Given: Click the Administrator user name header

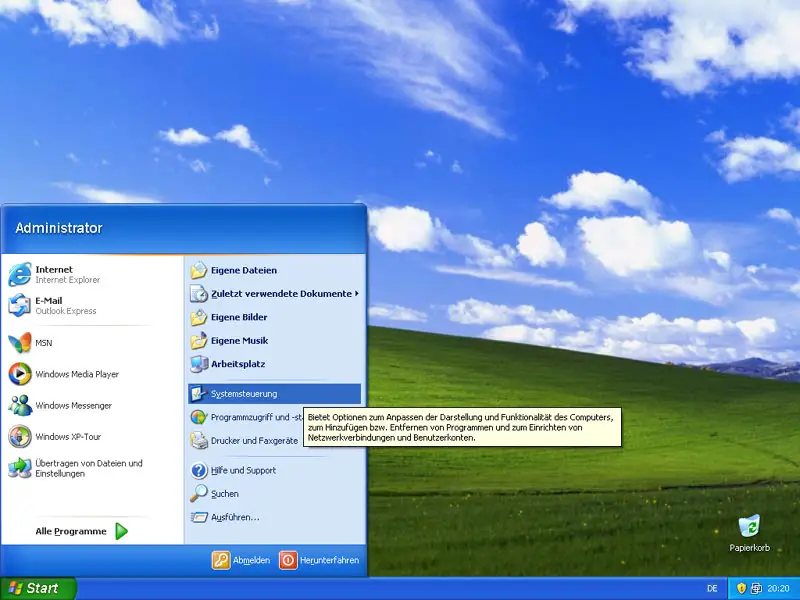Looking at the screenshot, I should point(59,228).
